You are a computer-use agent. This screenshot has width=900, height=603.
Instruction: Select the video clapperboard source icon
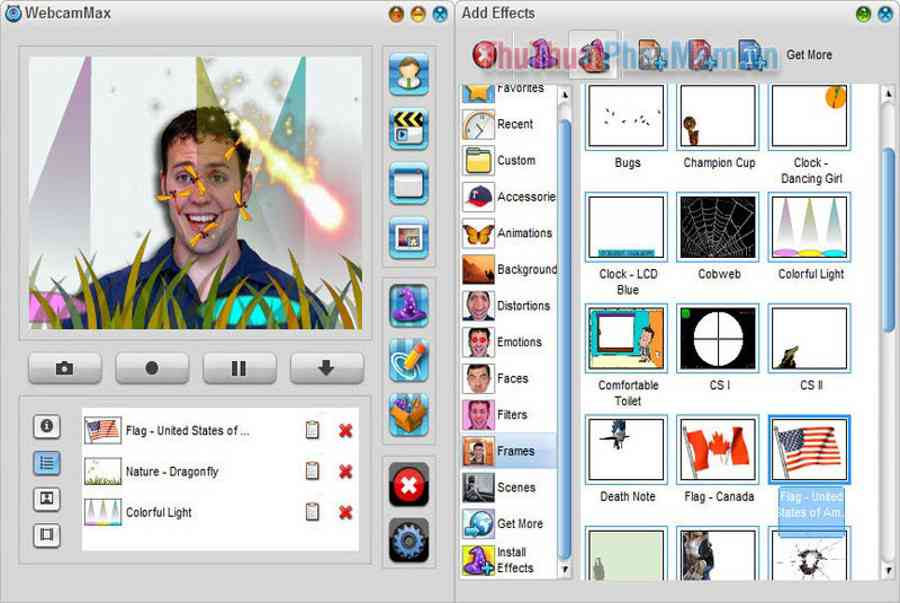408,130
